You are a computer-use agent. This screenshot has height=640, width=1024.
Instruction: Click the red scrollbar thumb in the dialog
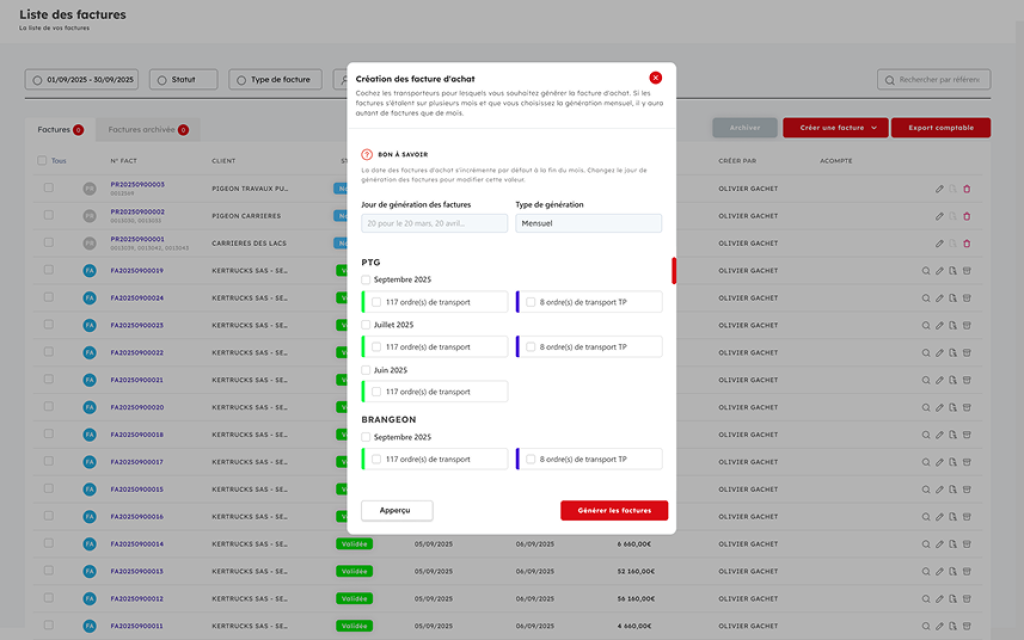coord(674,270)
